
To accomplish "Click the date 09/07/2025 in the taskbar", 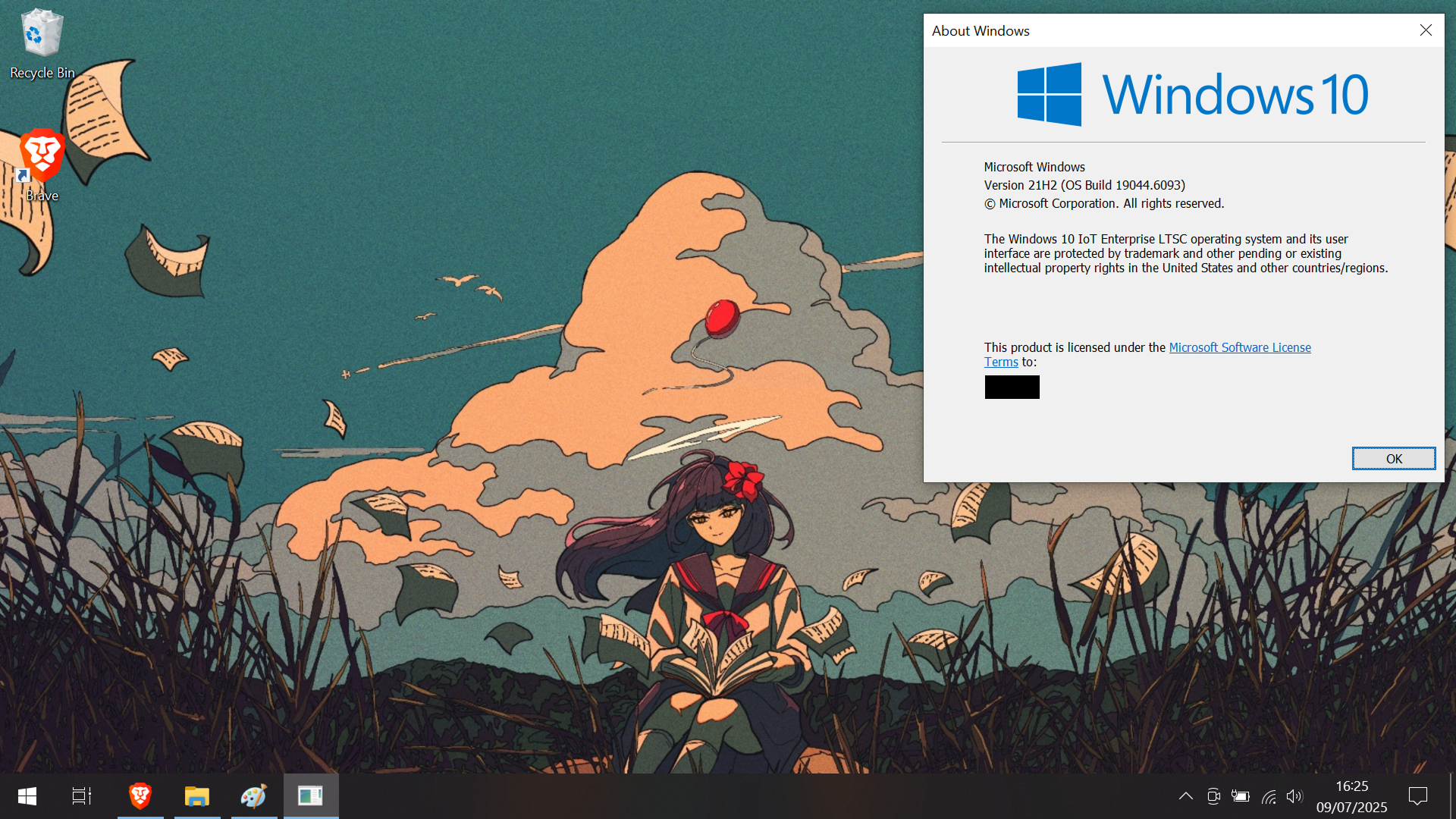I will click(1351, 808).
